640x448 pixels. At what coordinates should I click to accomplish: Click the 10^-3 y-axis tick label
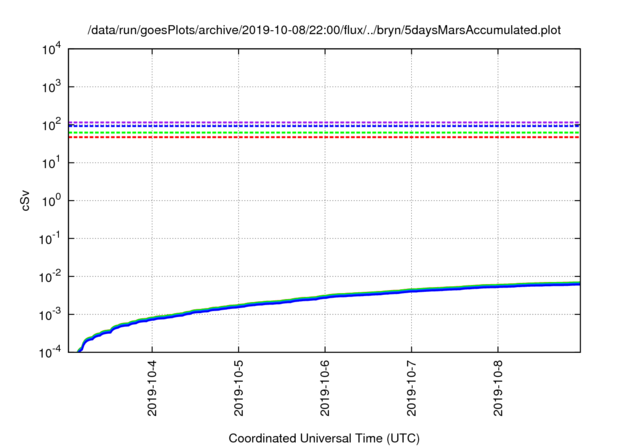[x=50, y=315]
